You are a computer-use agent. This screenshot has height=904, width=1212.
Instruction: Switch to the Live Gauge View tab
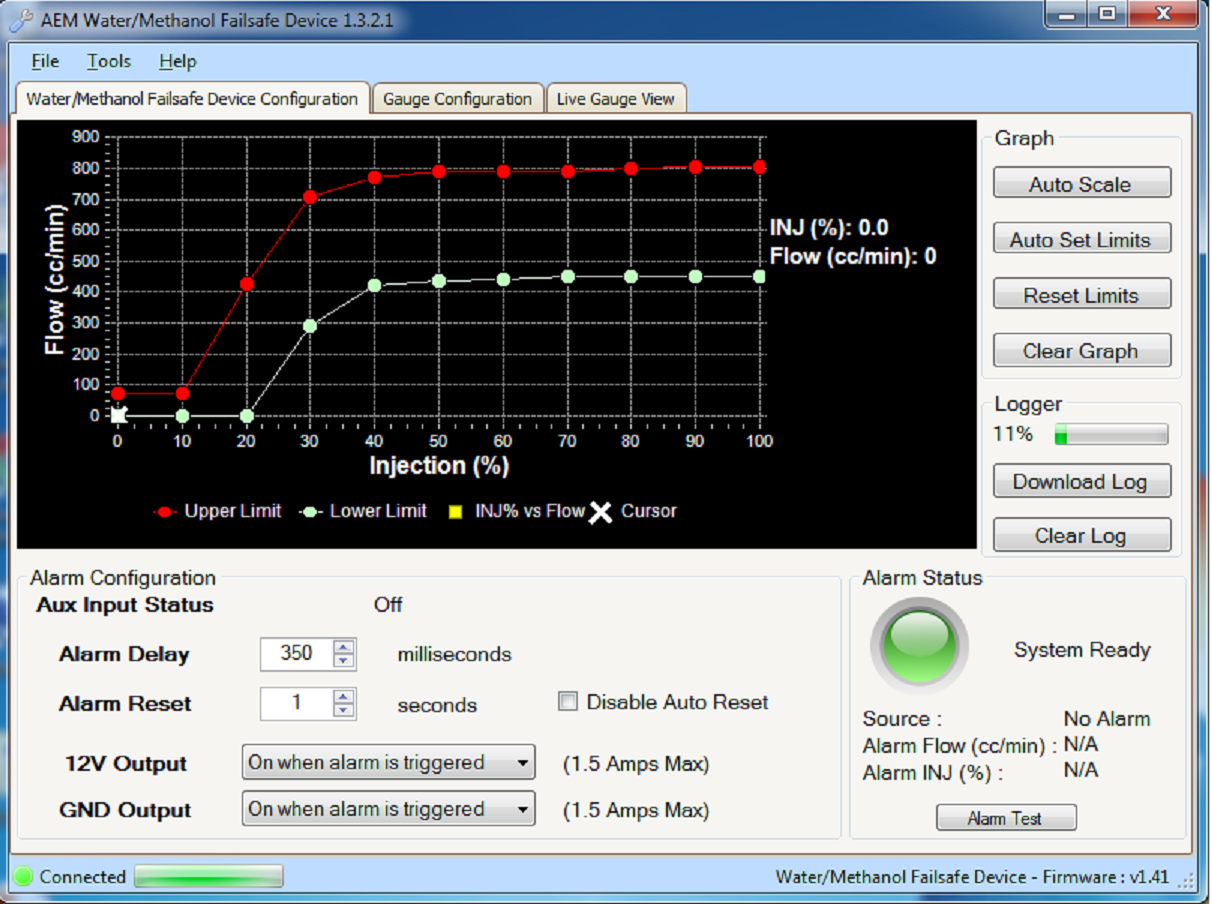(615, 99)
